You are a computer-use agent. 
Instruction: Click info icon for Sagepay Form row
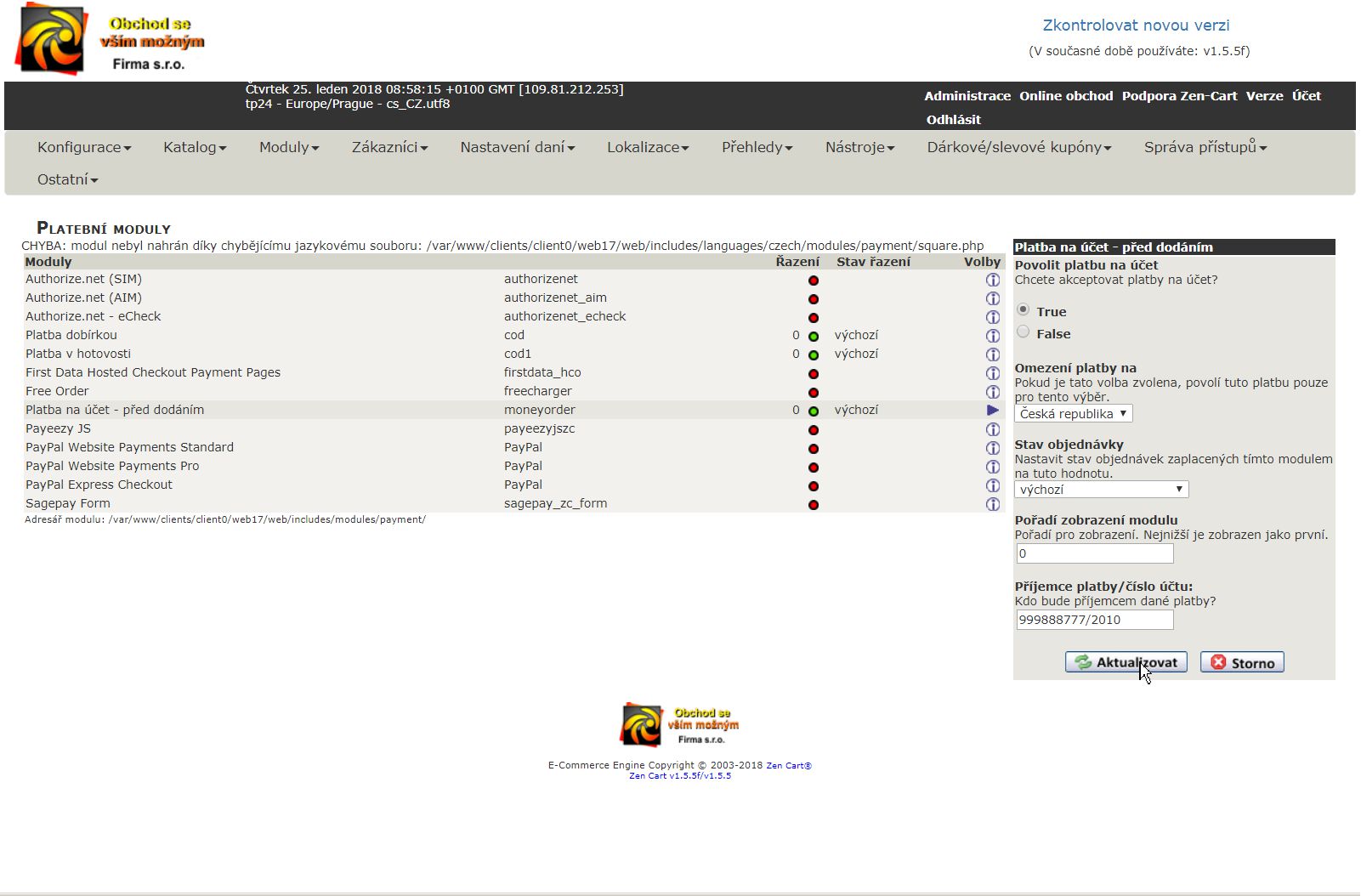(x=992, y=504)
